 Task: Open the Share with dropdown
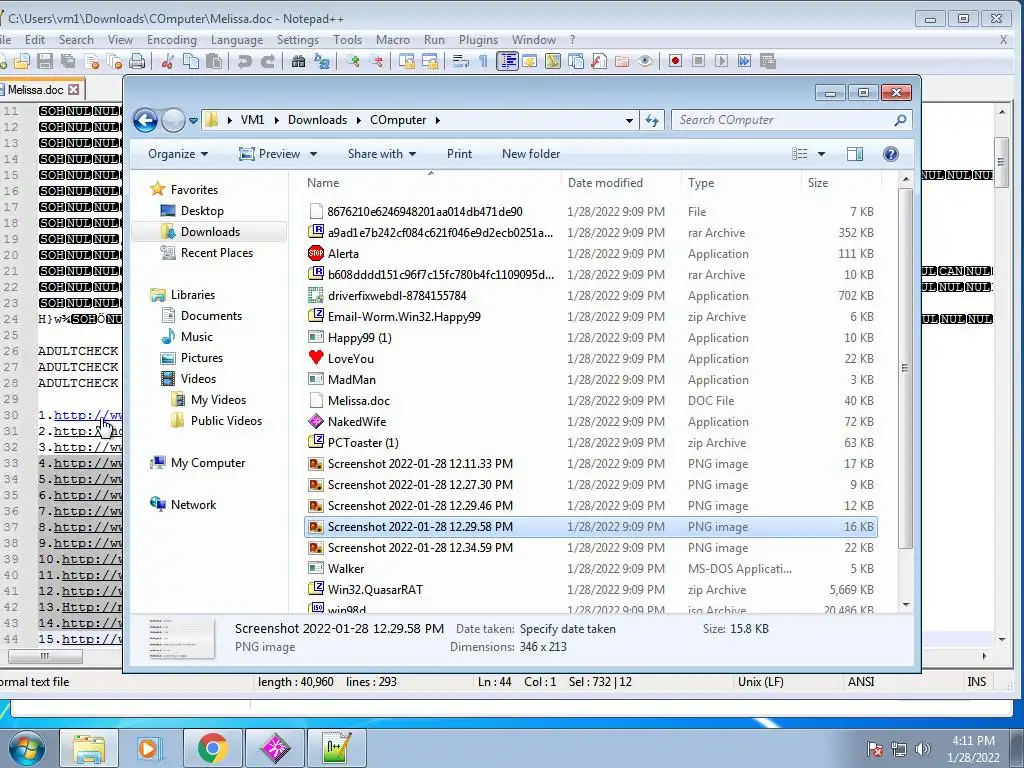(381, 154)
